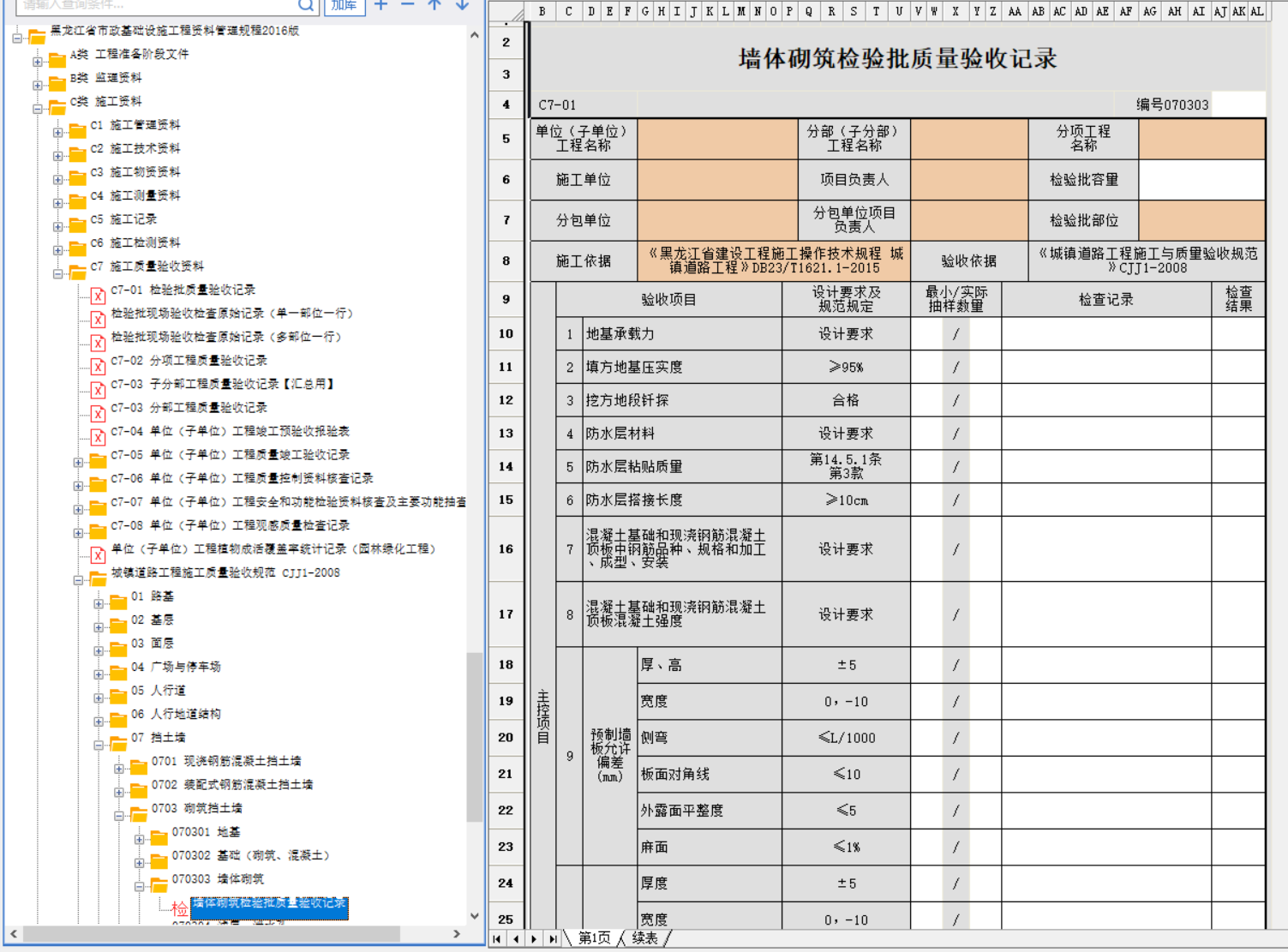Screen dimensions: 1288x952
Task: Click folder icon of 0701 现浇钢筋混凝土挡土墙
Action: 139,767
